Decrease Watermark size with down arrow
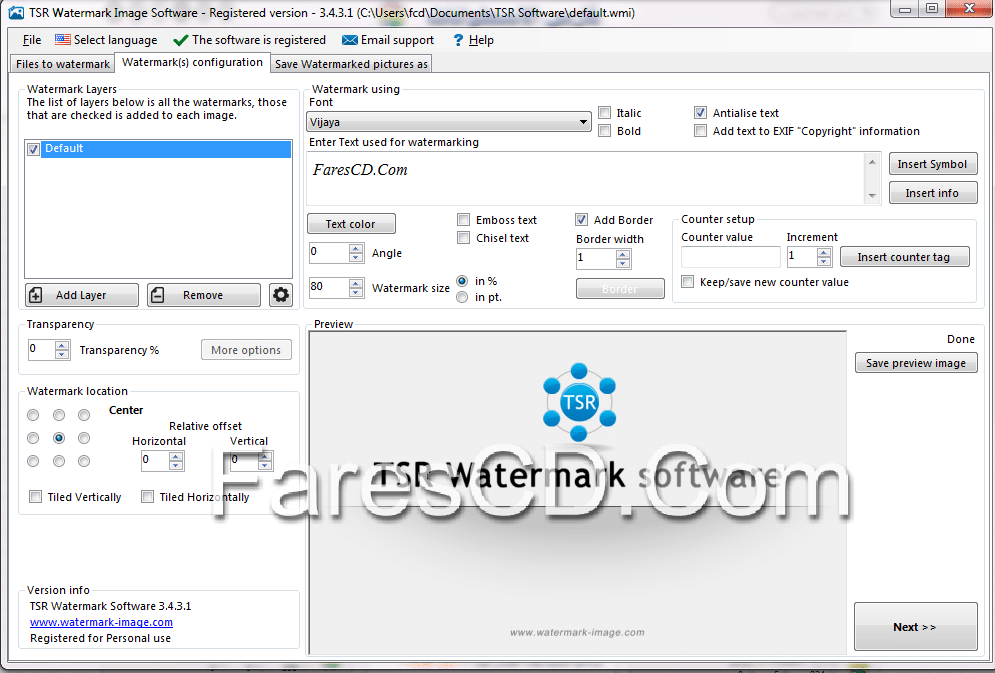This screenshot has height=673, width=995. point(356,292)
